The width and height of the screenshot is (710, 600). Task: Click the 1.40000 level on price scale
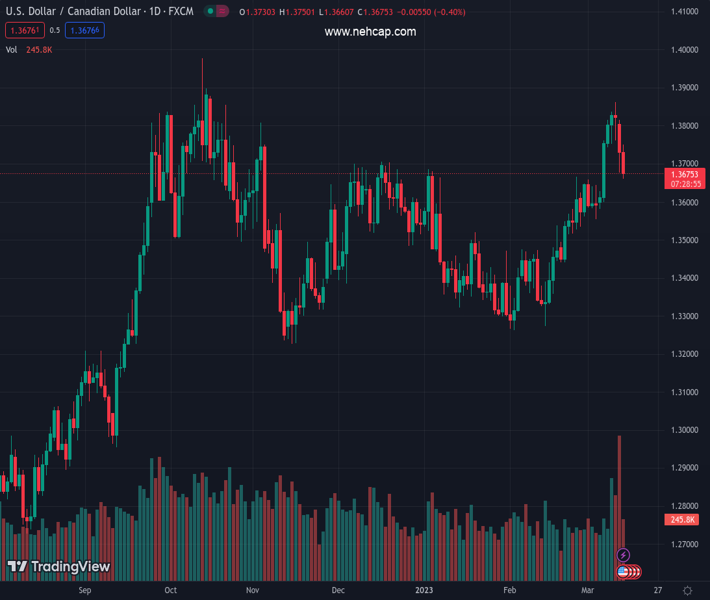click(x=684, y=50)
